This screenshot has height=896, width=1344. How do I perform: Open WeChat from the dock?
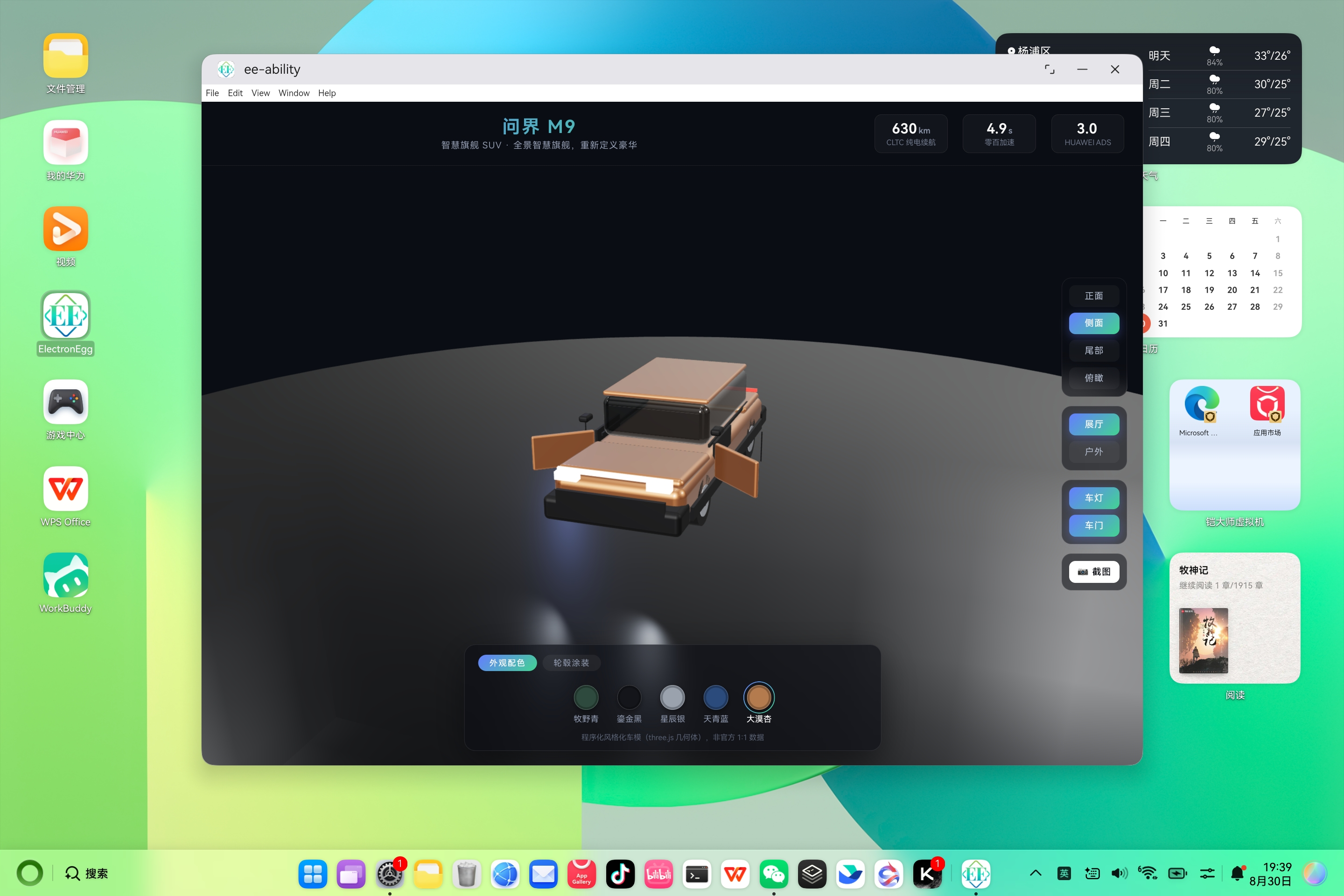point(774,874)
